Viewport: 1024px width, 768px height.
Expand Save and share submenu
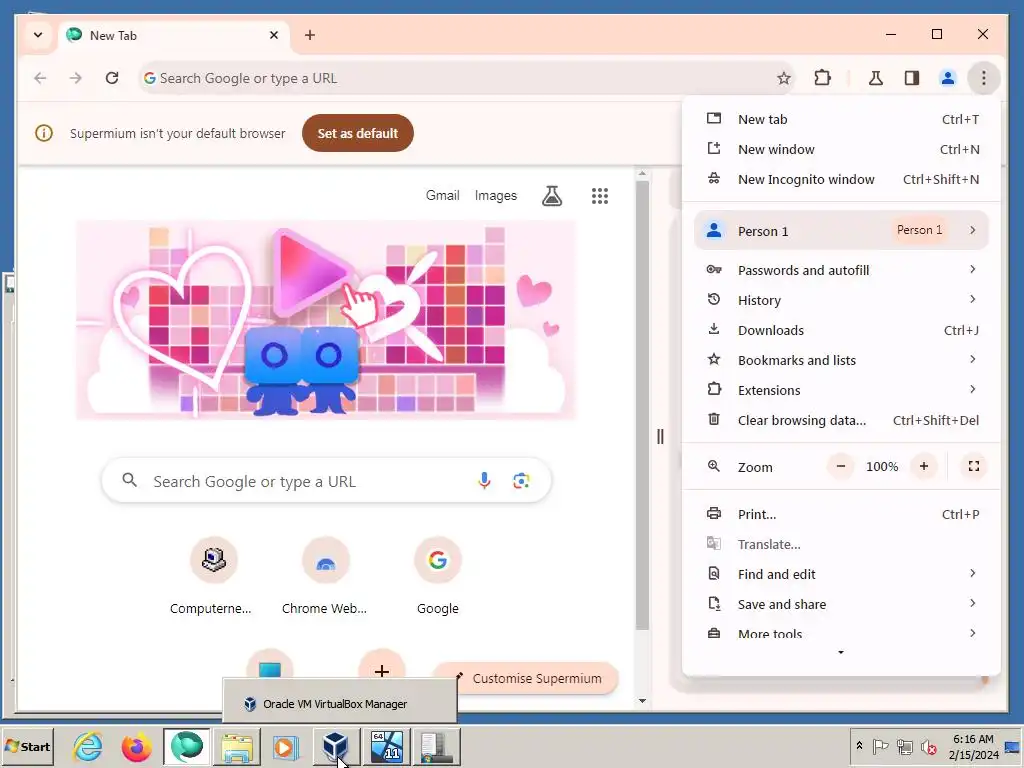coord(841,605)
